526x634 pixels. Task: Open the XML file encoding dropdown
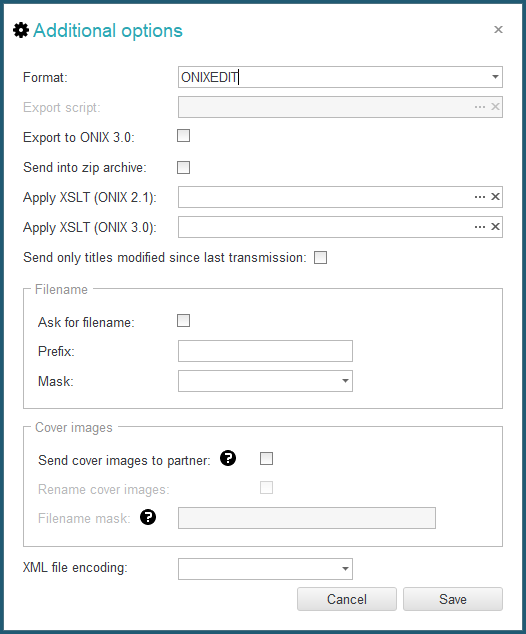(345, 569)
